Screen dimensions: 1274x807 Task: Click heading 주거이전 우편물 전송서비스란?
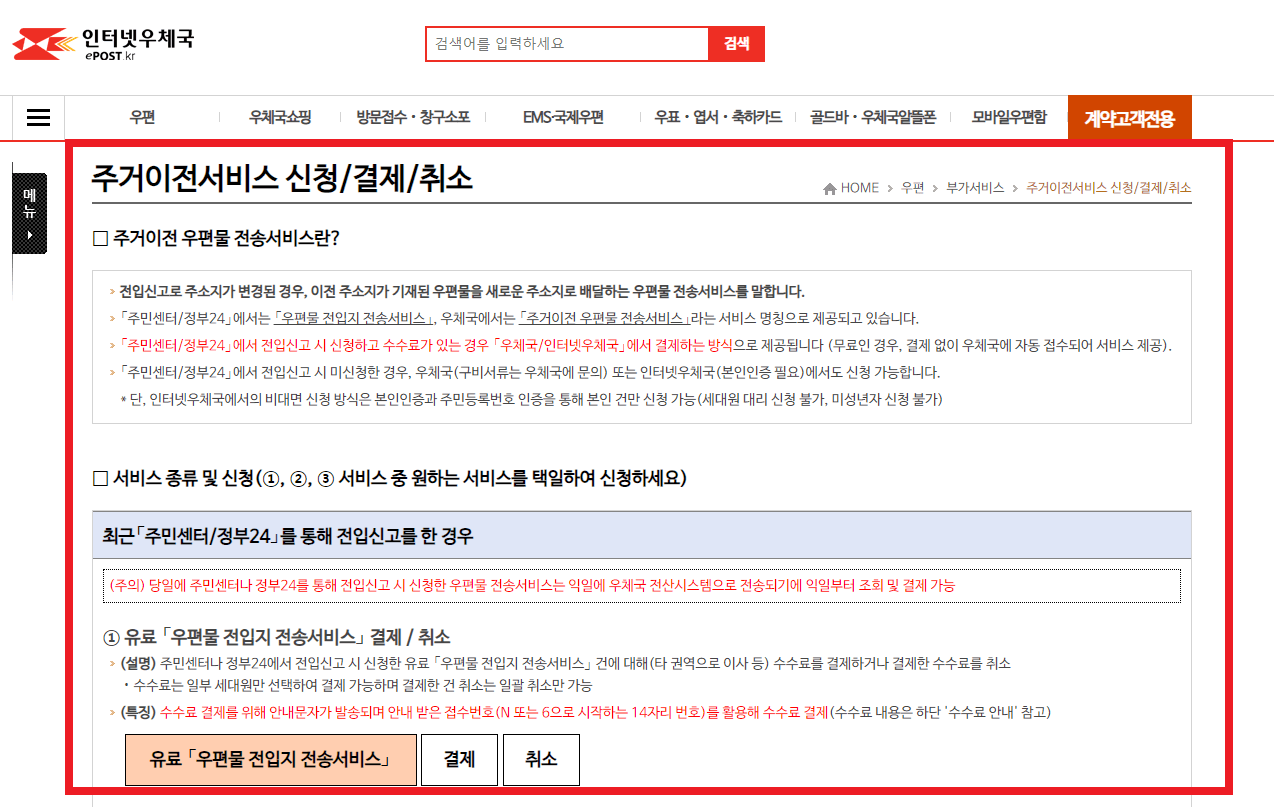click(x=216, y=239)
